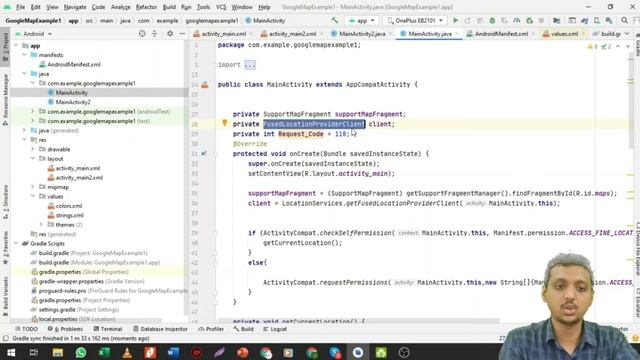Click the Apply Changes and Restart Activity icon
The image size is (640, 360).
tap(467, 20)
